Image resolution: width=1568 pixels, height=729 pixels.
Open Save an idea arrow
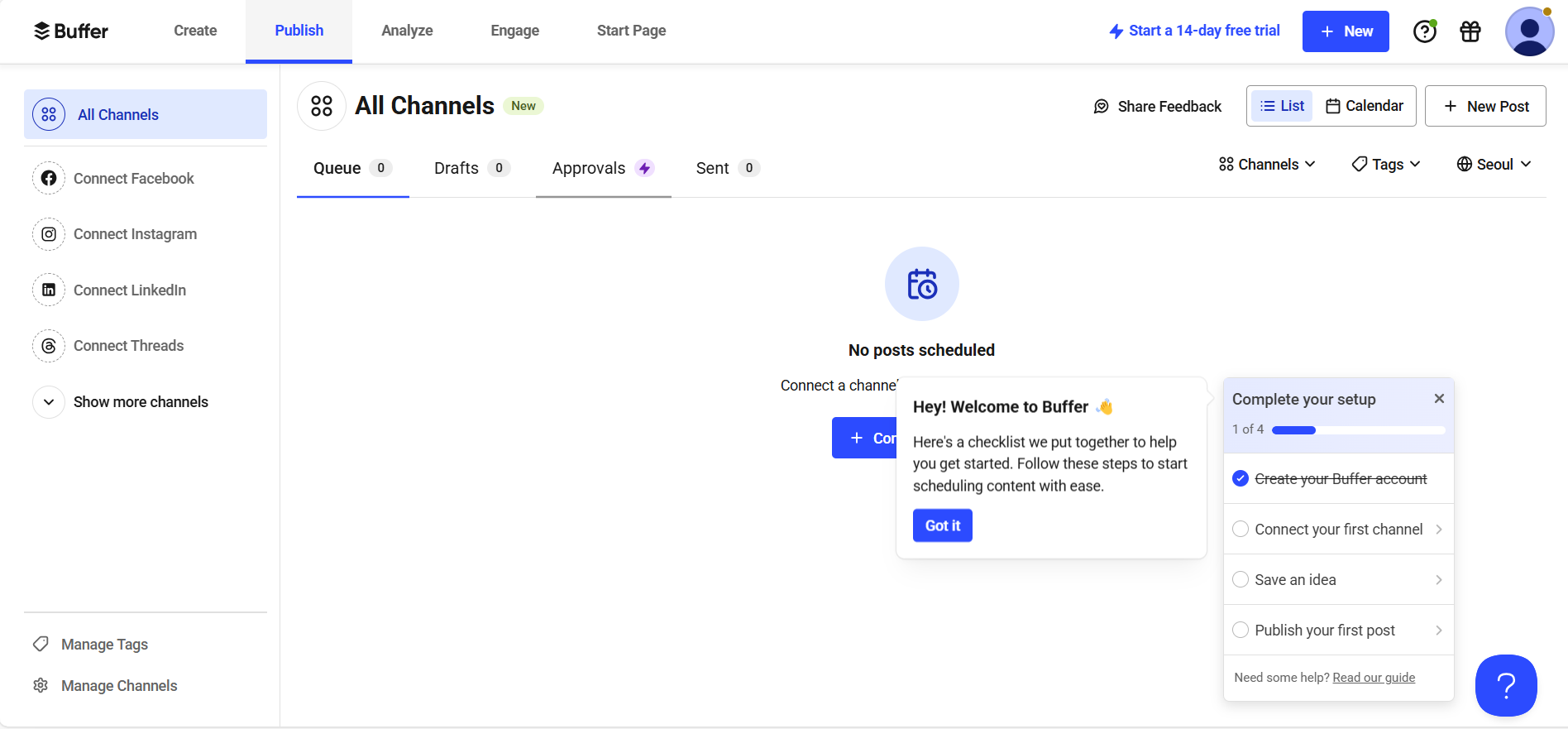(x=1439, y=579)
